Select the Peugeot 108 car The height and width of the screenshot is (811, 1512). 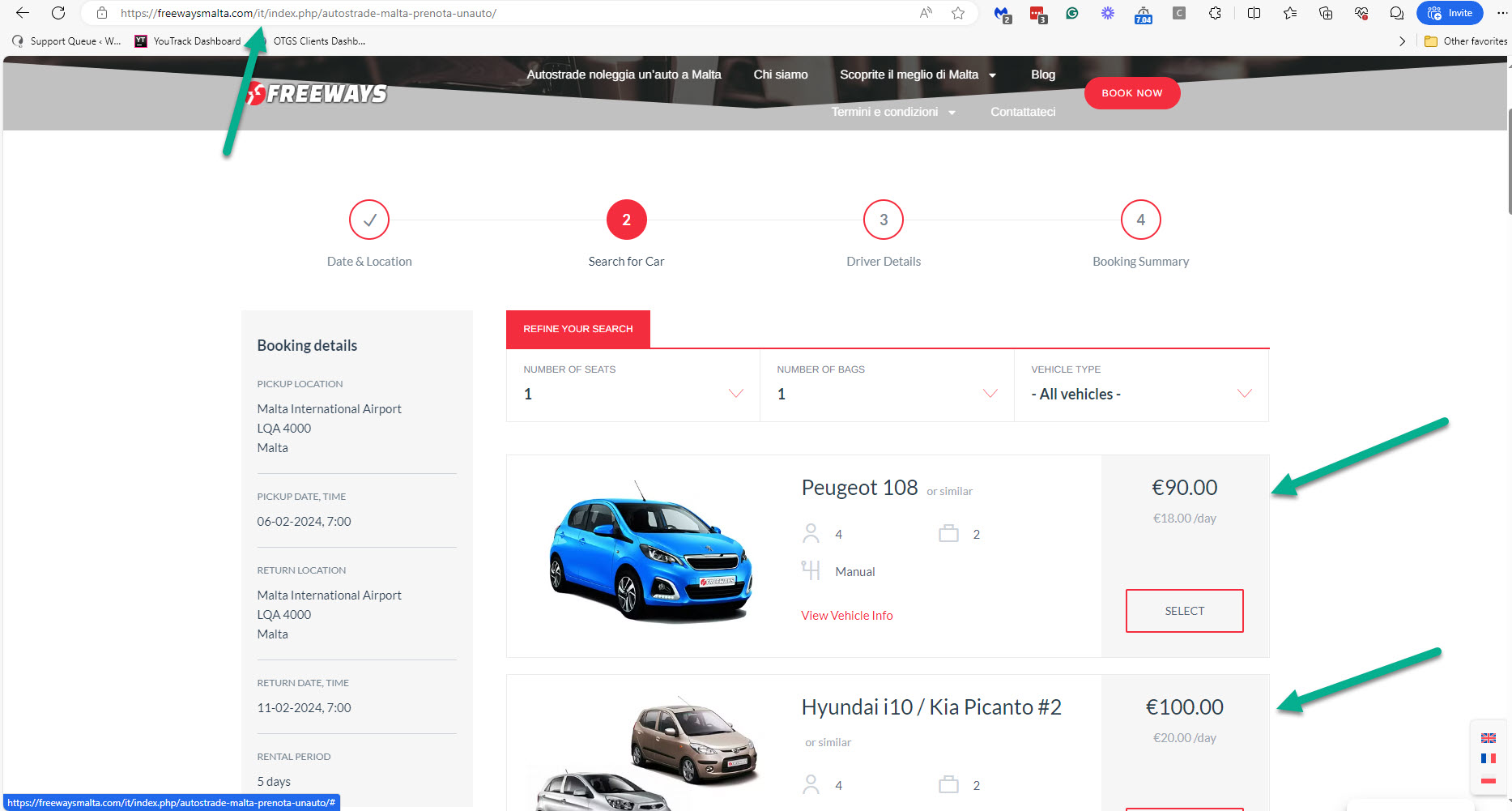(x=1184, y=611)
